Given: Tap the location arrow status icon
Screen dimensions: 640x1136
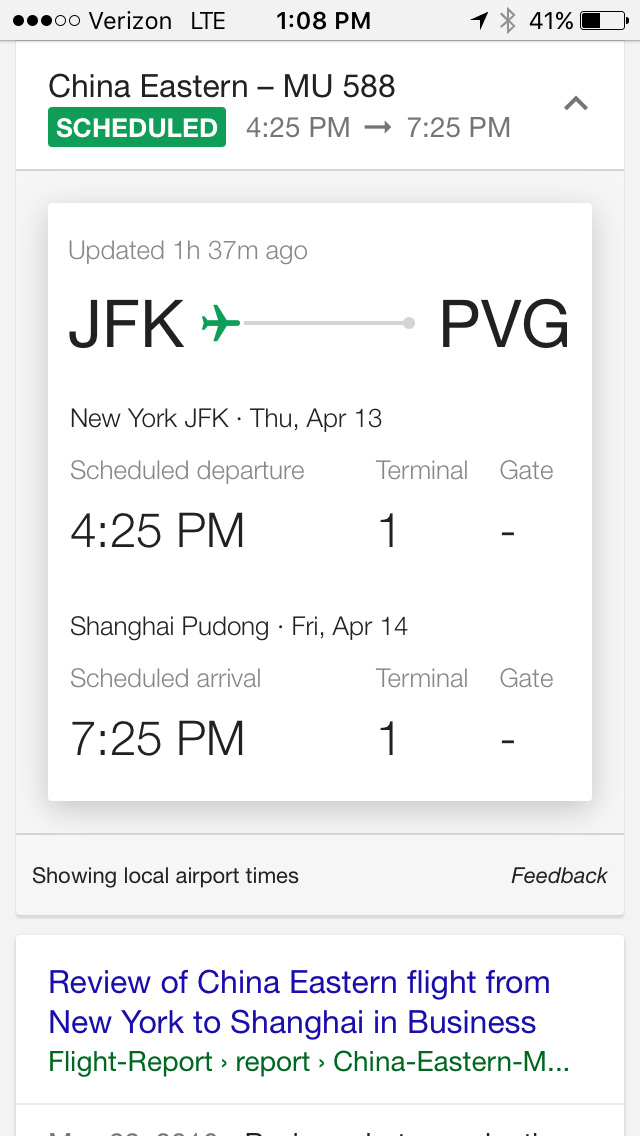Looking at the screenshot, I should click(480, 20).
